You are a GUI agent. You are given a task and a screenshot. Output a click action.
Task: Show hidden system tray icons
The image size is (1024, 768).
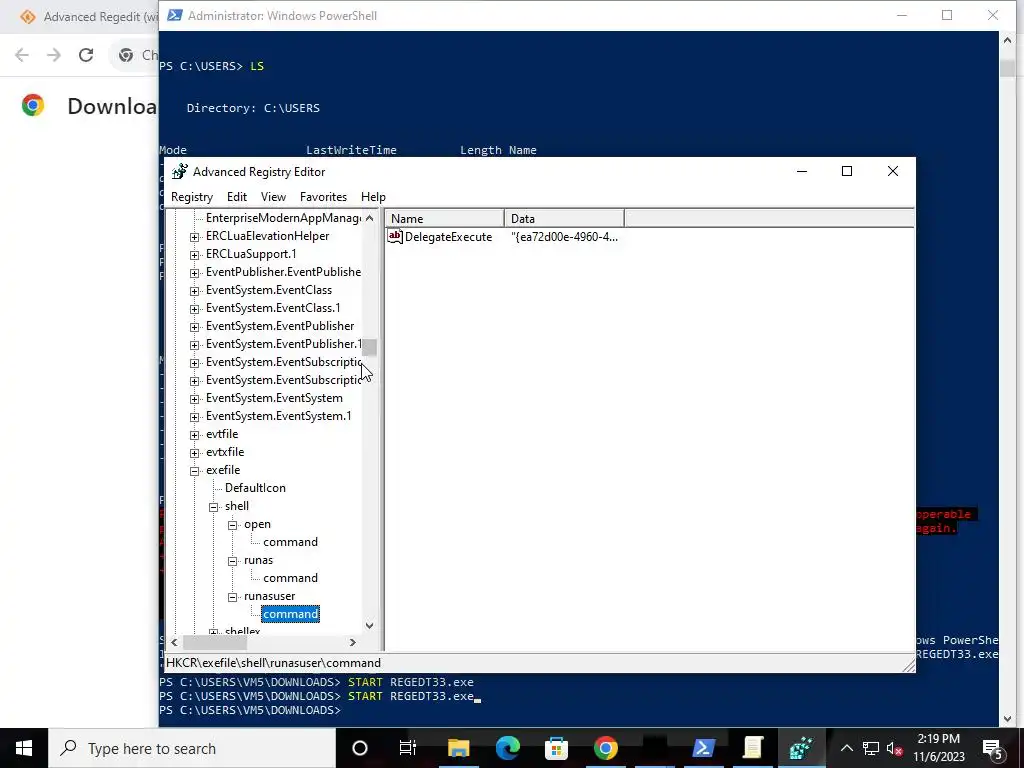[846, 748]
